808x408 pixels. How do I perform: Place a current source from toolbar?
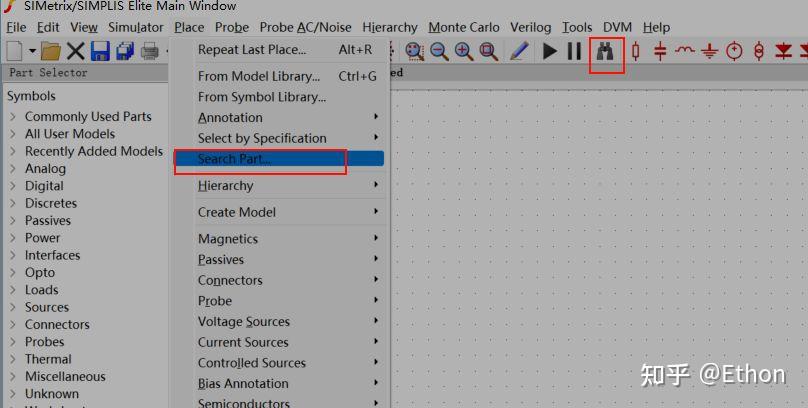pos(759,51)
